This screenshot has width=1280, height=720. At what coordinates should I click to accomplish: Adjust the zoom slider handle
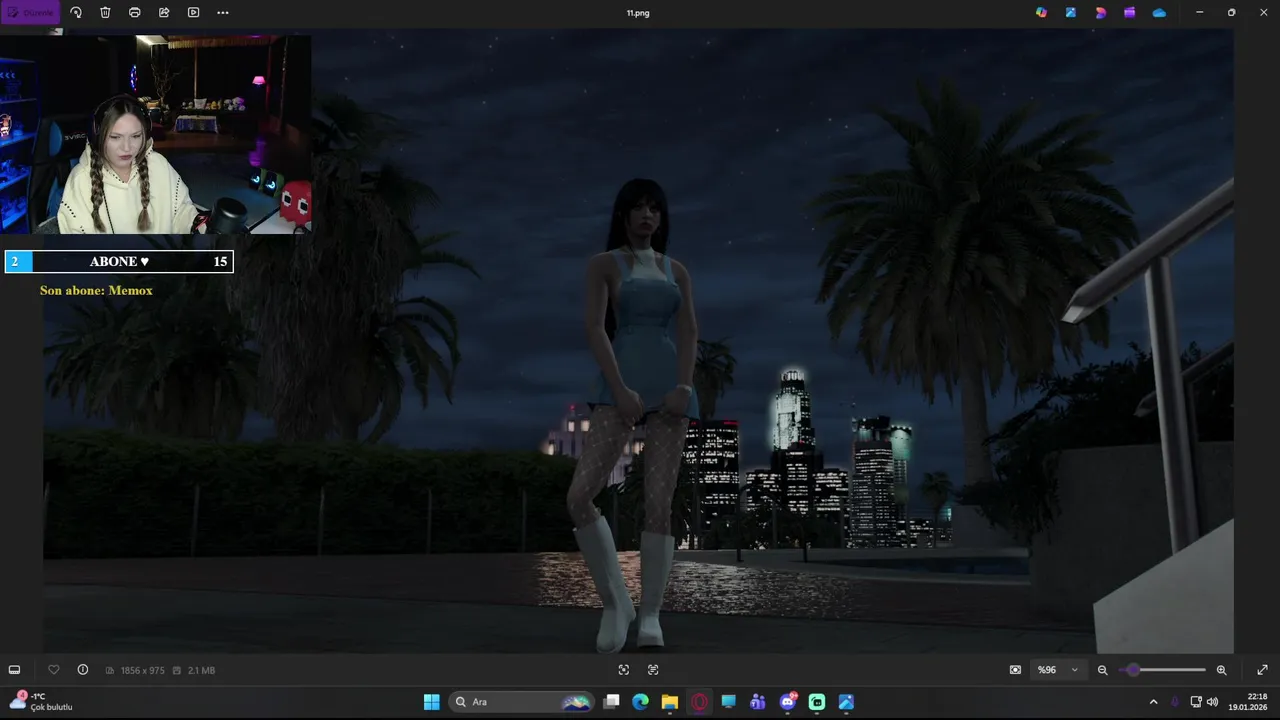pyautogui.click(x=1133, y=670)
